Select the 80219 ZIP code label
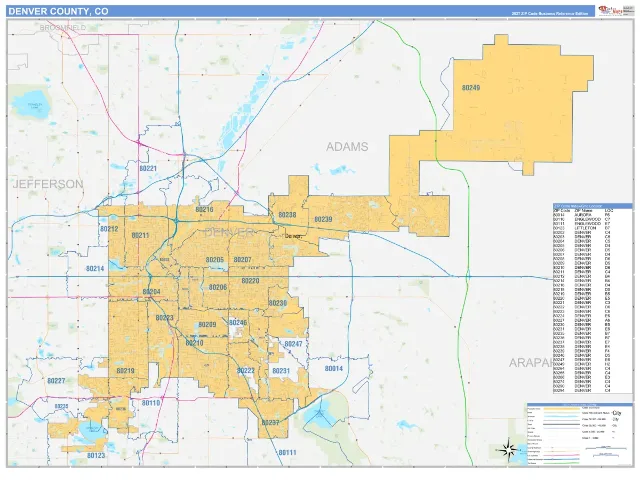Screen dimensions: 640x480 (125, 371)
